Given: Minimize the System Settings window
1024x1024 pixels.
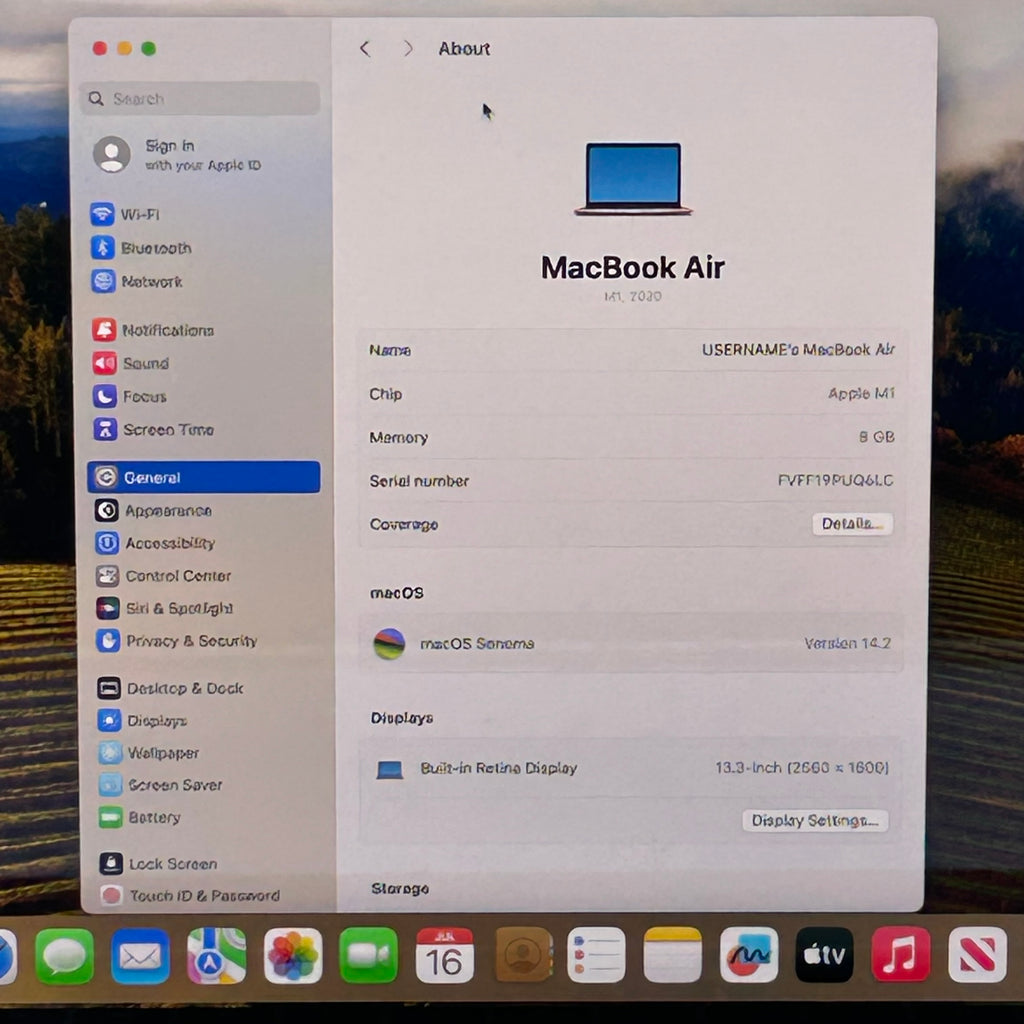Looking at the screenshot, I should pos(125,48).
